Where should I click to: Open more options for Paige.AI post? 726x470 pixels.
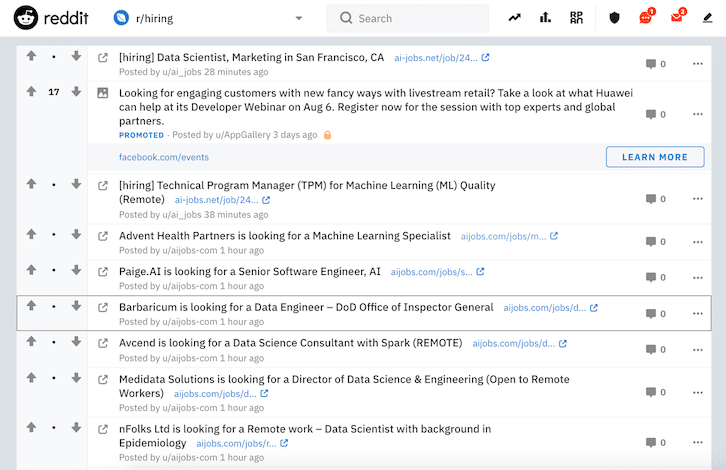698,277
